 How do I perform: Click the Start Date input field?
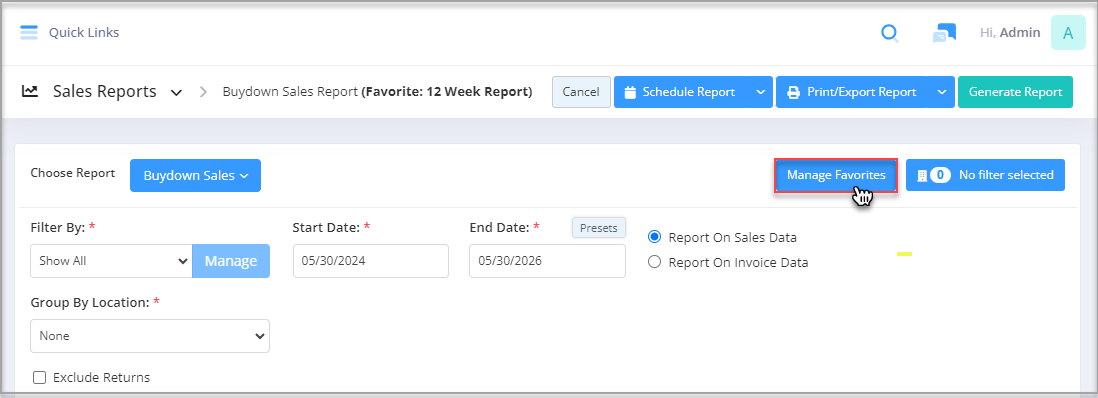pyautogui.click(x=370, y=261)
